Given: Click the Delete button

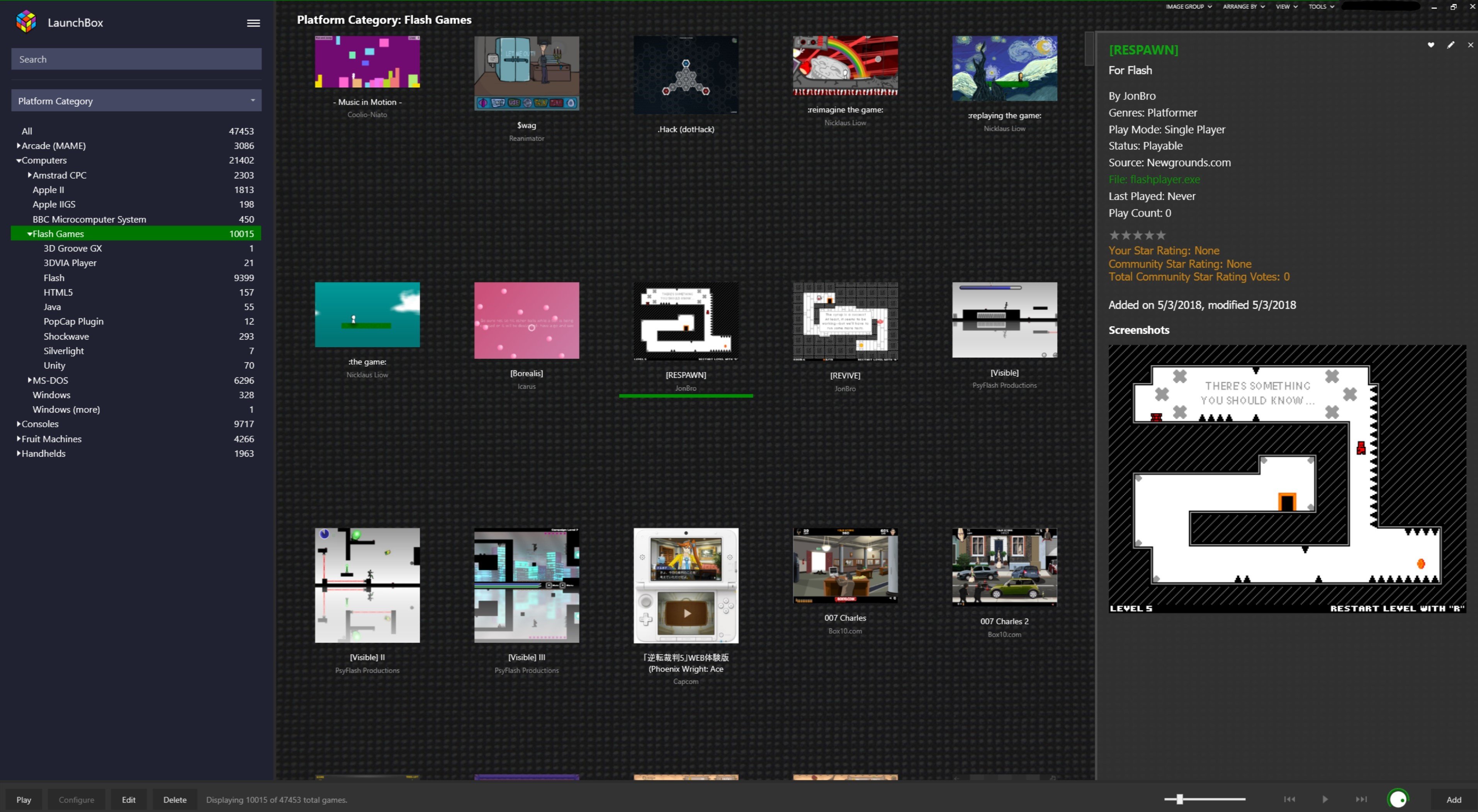Looking at the screenshot, I should pyautogui.click(x=175, y=799).
